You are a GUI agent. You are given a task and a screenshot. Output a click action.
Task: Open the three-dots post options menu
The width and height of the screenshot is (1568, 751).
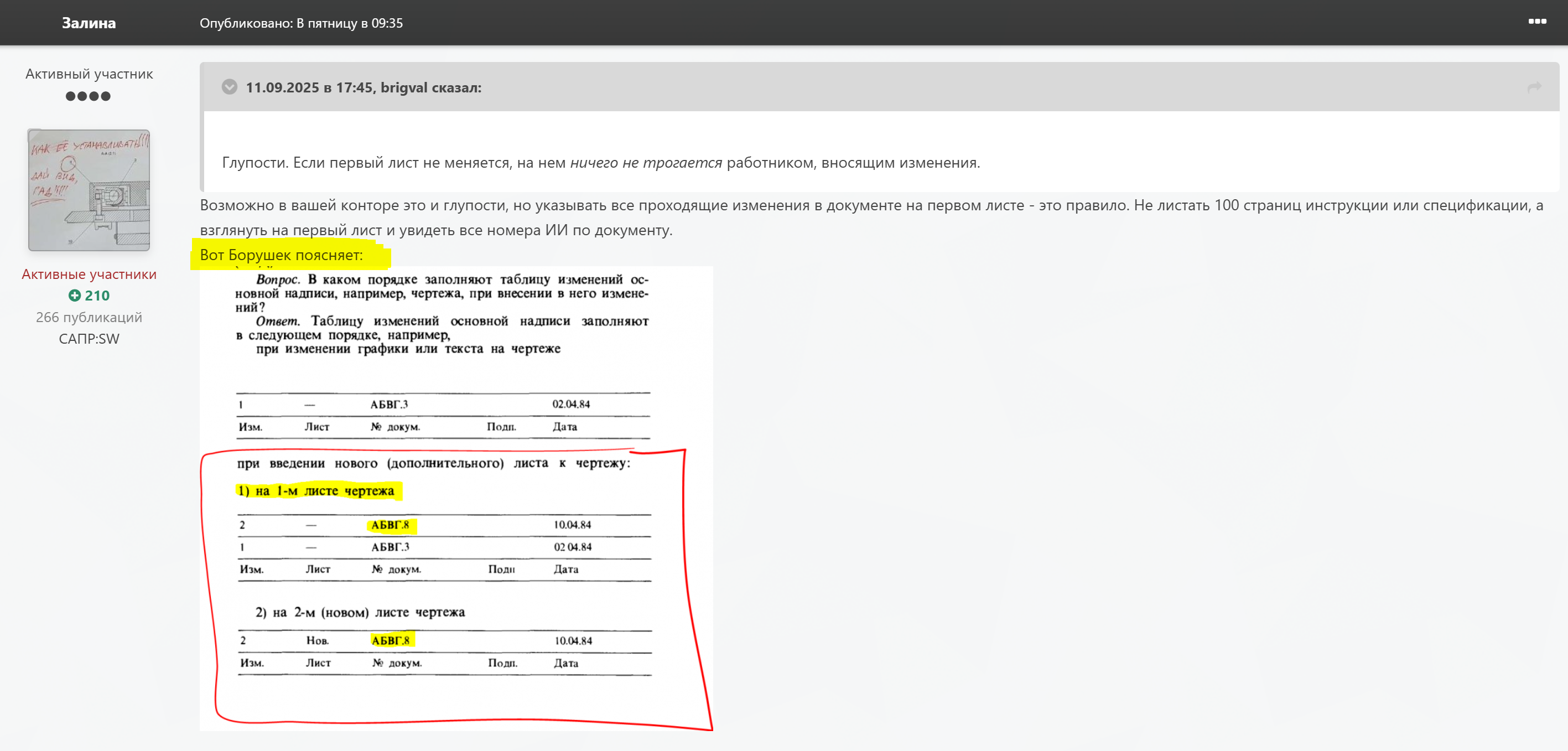pyautogui.click(x=1536, y=22)
